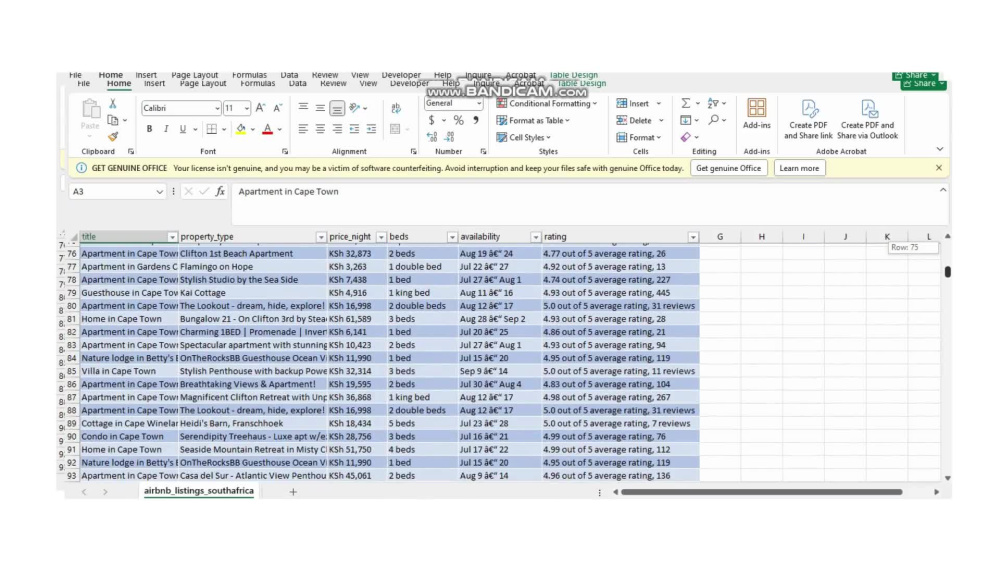Click Create PDF and Share link

(x=808, y=119)
